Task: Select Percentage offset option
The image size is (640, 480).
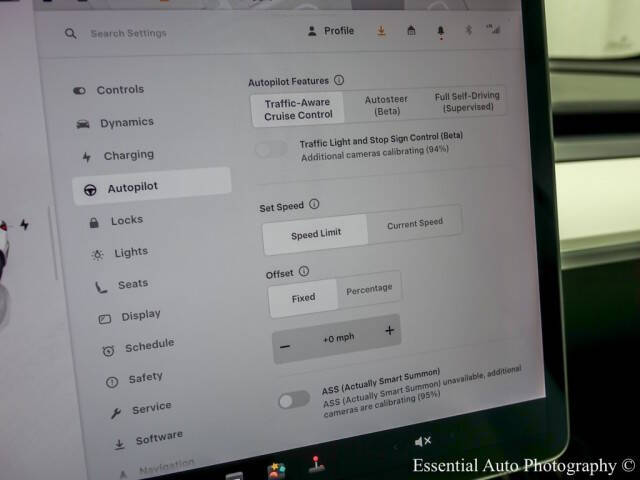Action: tap(369, 290)
